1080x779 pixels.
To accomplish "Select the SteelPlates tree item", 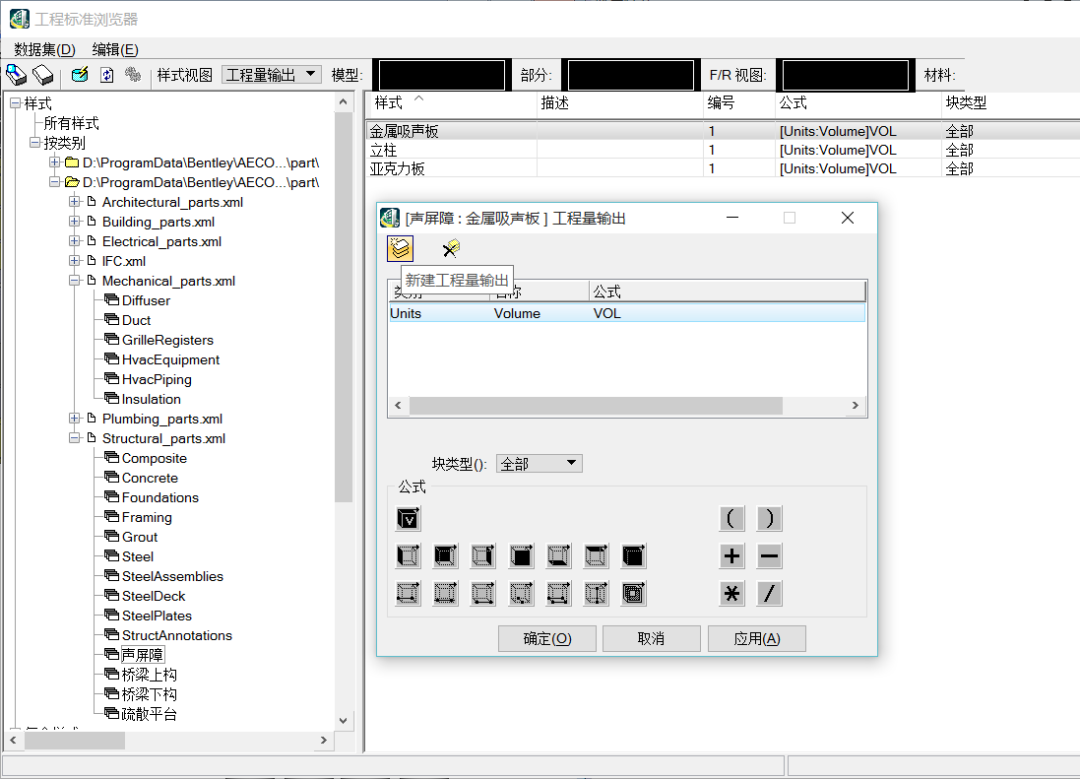I will (x=156, y=616).
